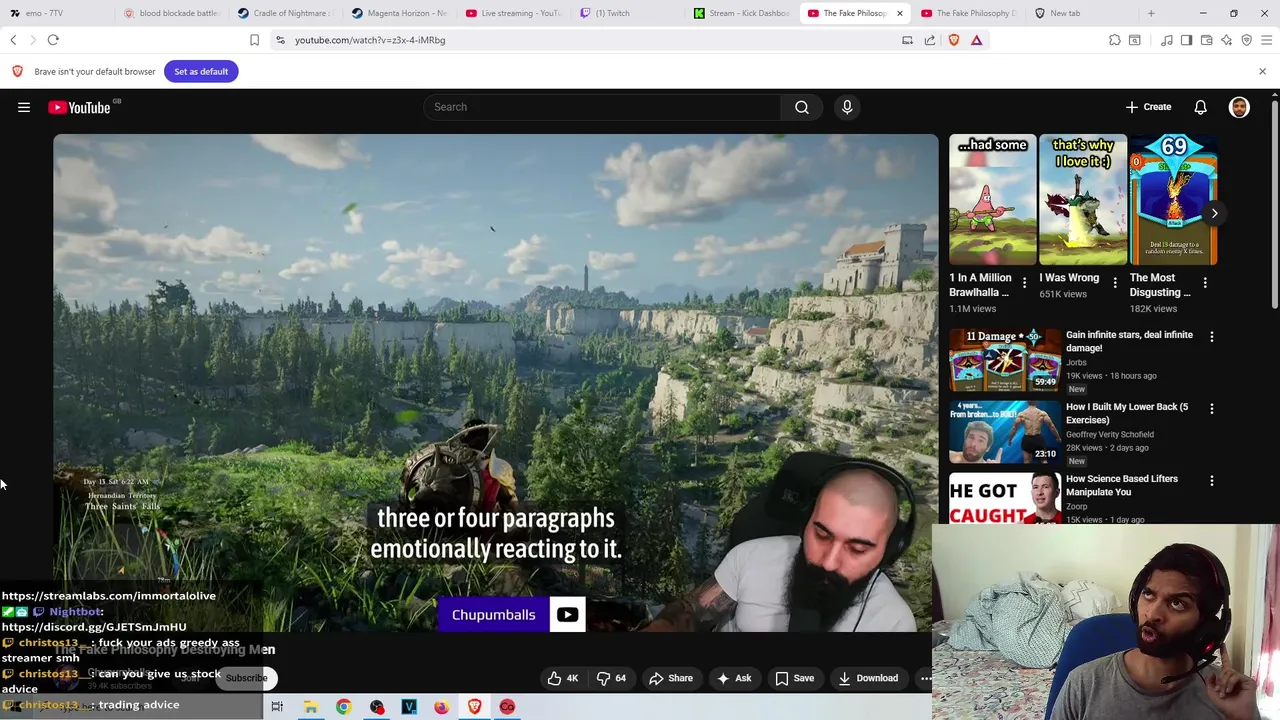The height and width of the screenshot is (720, 1280).
Task: Share the video
Action: coord(671,678)
